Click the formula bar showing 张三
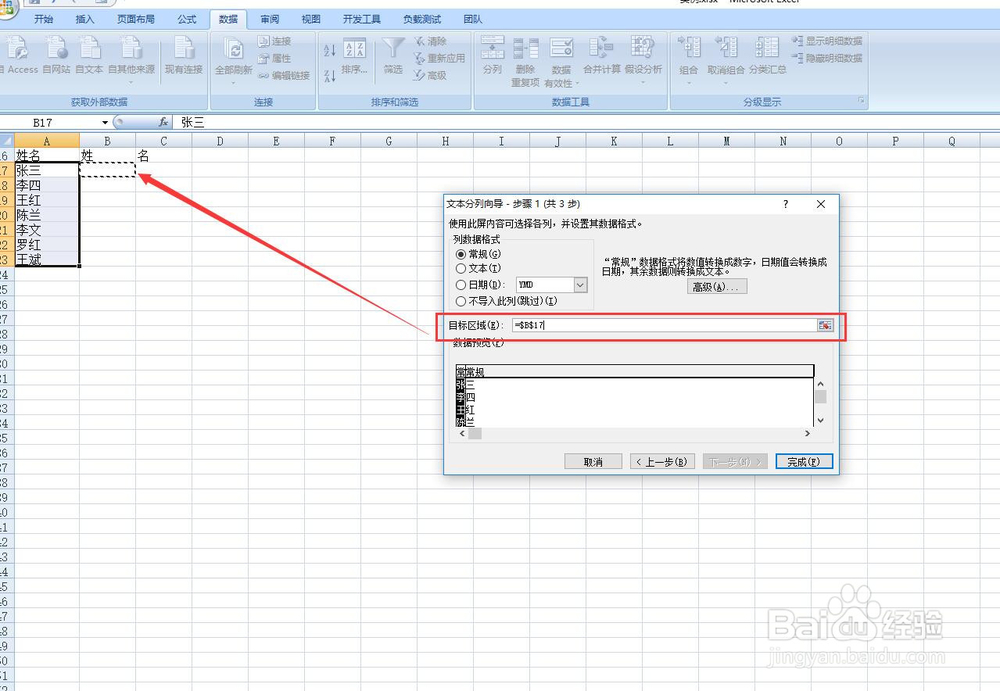 tap(587, 122)
